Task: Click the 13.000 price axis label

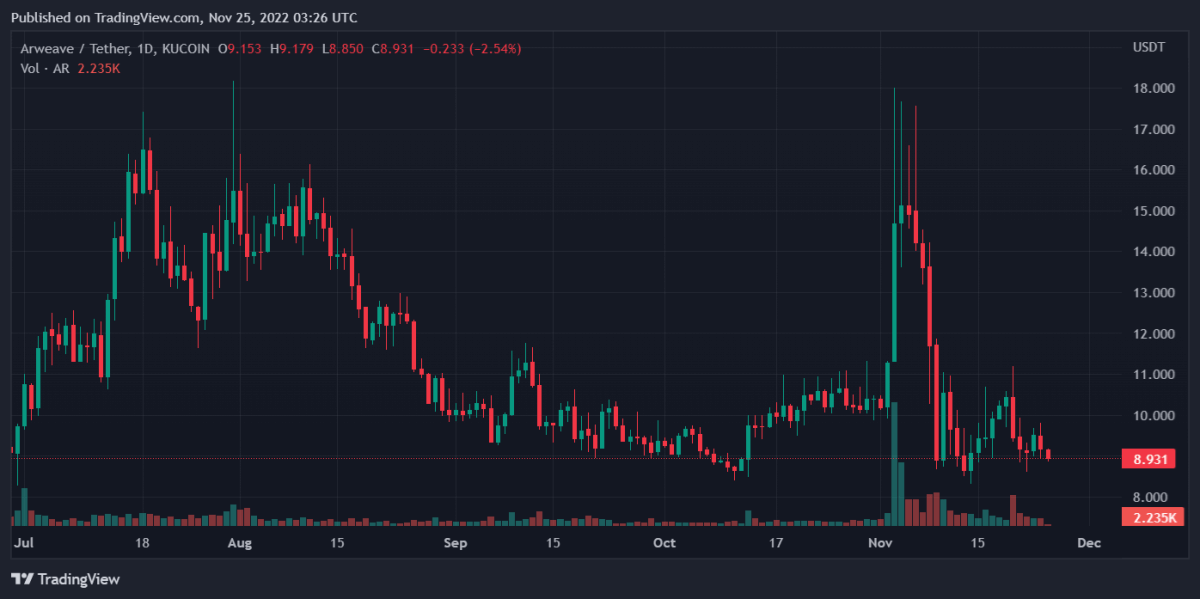Action: pyautogui.click(x=1153, y=293)
